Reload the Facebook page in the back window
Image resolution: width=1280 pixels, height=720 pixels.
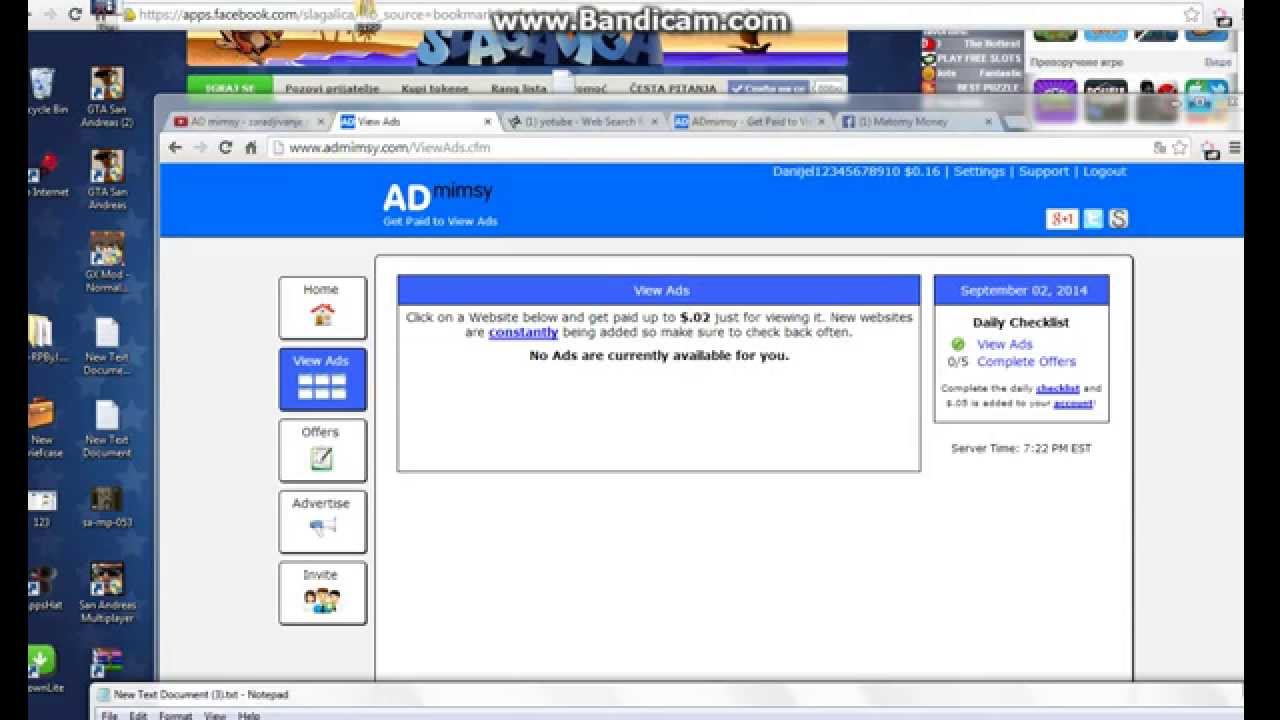point(75,14)
